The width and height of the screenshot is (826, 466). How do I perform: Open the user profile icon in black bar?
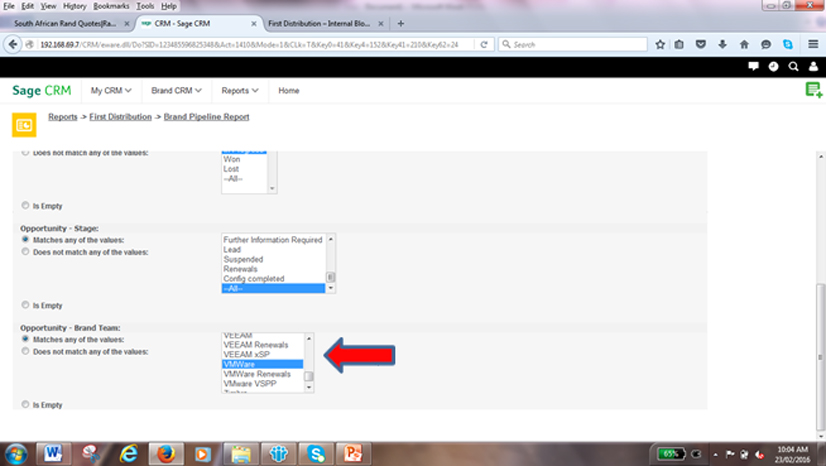coord(813,66)
